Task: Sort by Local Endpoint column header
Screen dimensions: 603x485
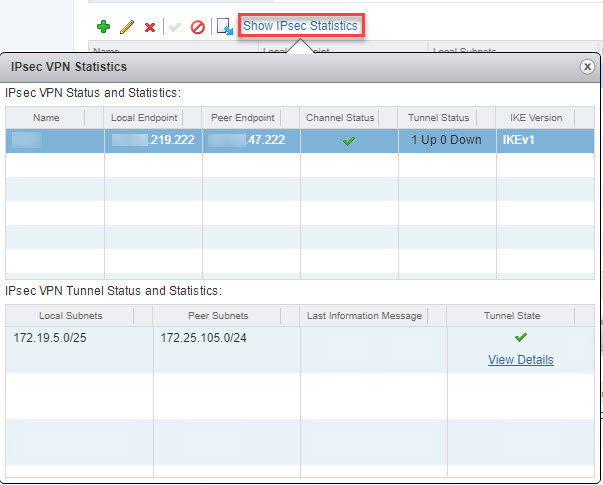Action: coord(153,117)
